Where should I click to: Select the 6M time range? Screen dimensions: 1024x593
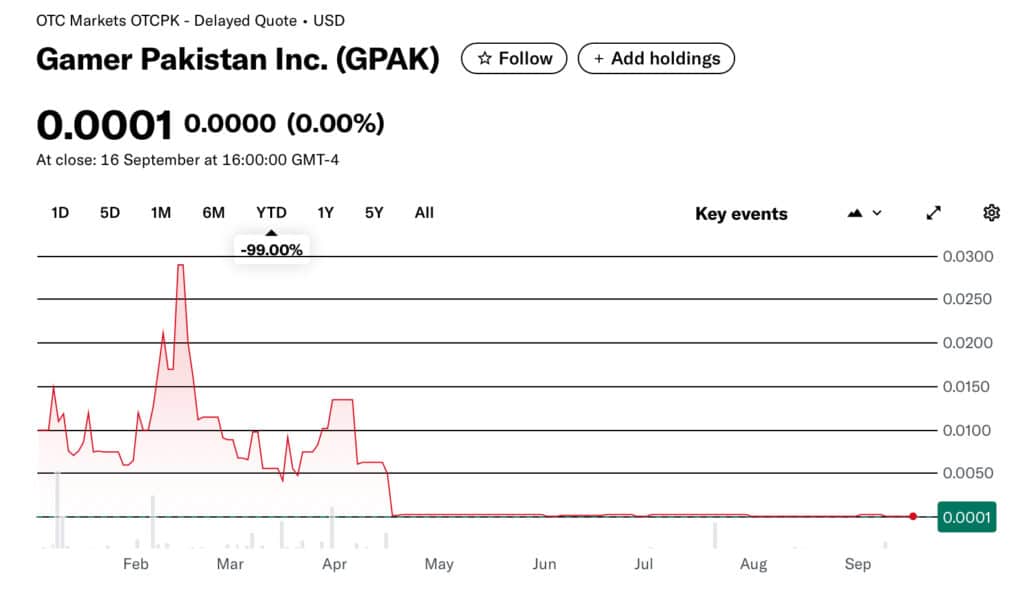(x=212, y=212)
